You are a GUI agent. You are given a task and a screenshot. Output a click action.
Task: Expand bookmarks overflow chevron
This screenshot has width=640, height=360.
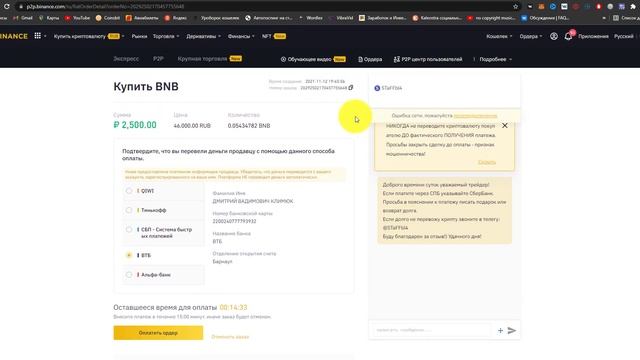[604, 18]
